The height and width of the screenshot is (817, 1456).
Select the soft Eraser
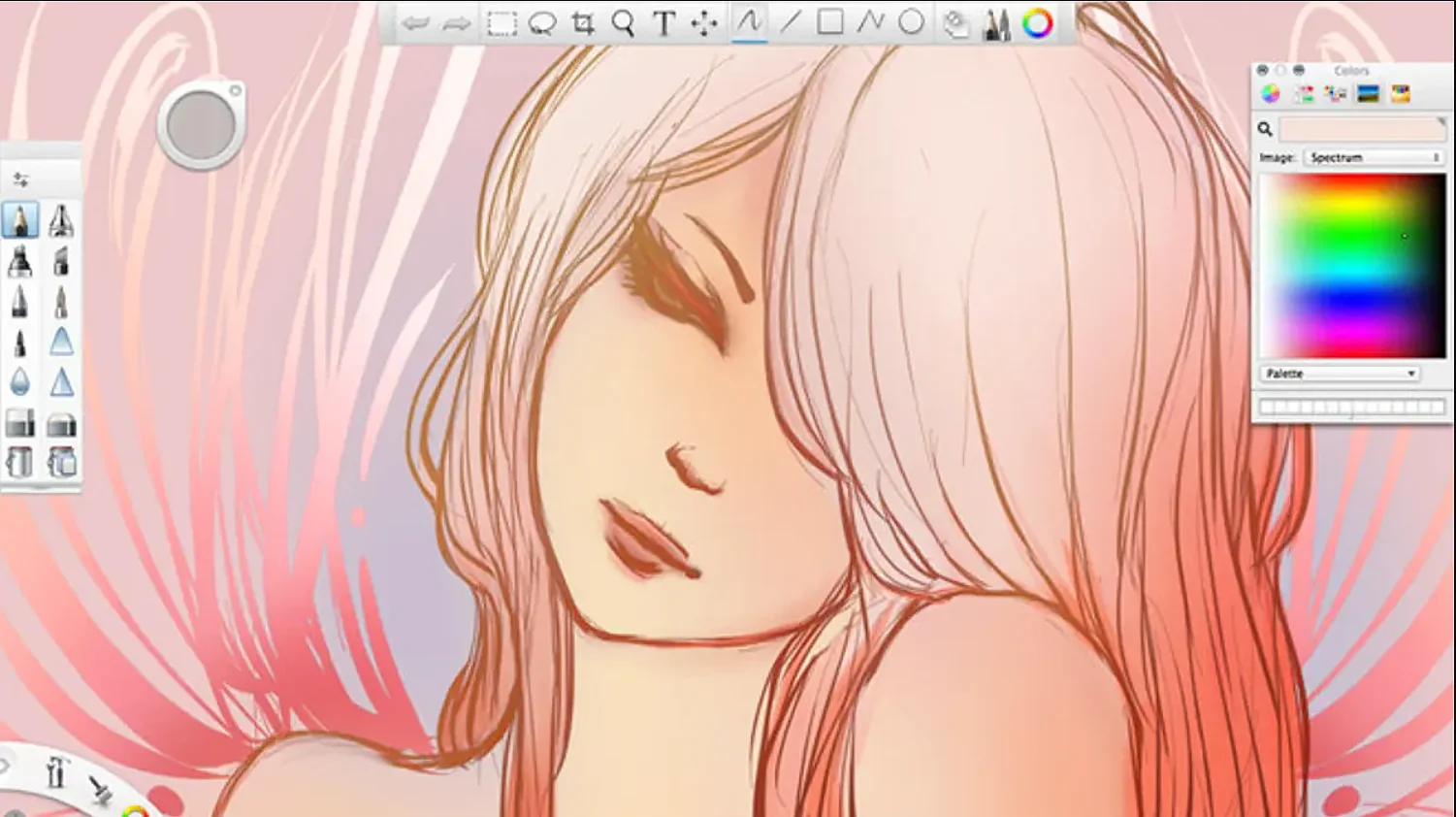coord(61,423)
